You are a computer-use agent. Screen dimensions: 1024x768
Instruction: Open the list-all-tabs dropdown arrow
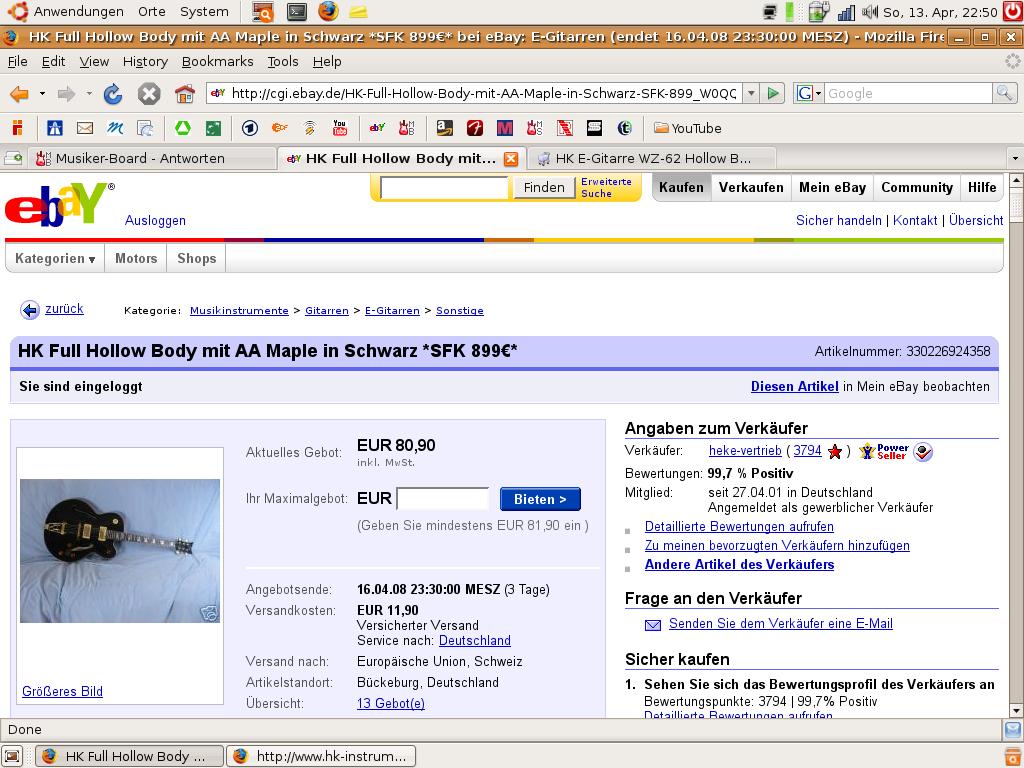click(x=1014, y=158)
